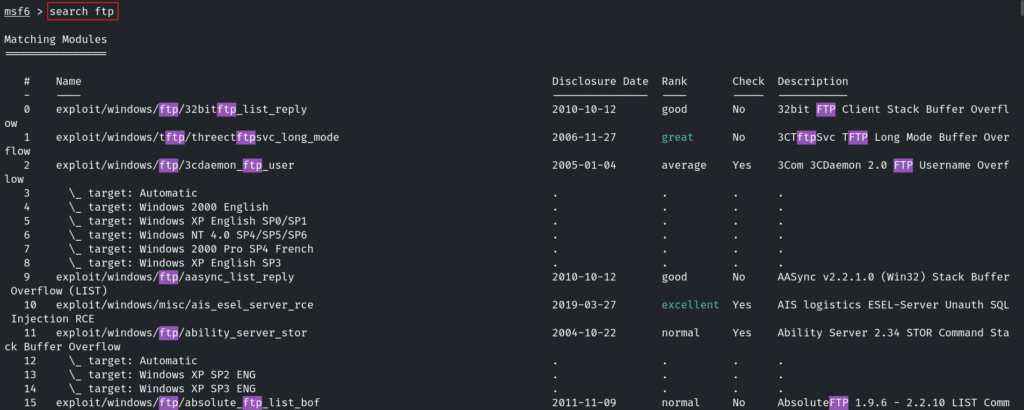The image size is (1024, 410).
Task: Click 'Yes' check value of 3cdaemon_ftp_user
Action: click(741, 165)
